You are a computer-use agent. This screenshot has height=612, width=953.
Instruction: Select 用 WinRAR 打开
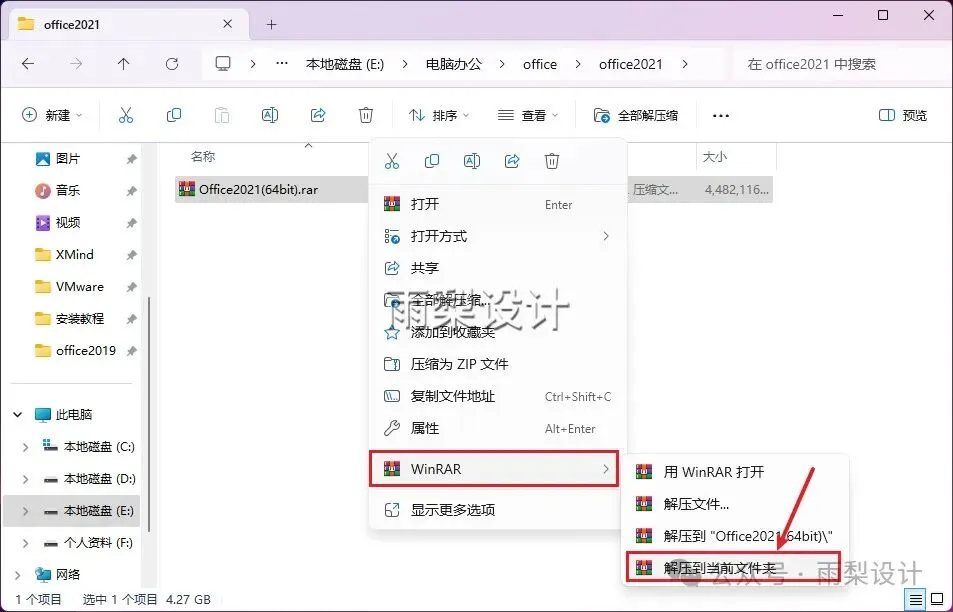pos(735,472)
